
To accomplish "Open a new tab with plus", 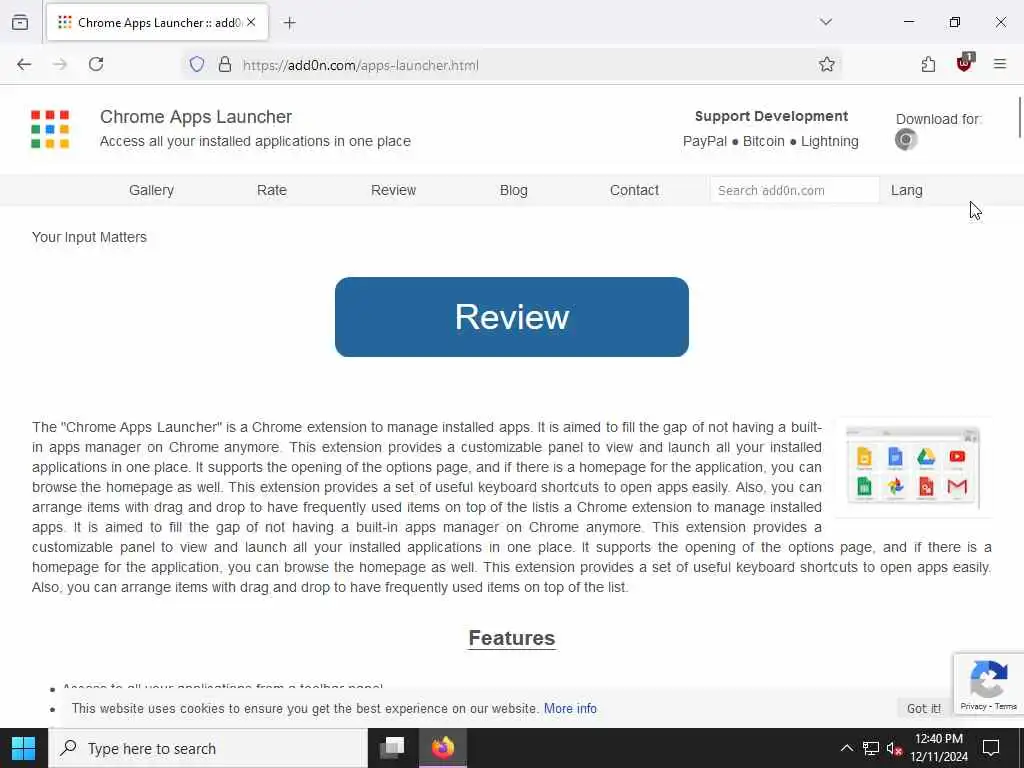I will click(x=289, y=23).
